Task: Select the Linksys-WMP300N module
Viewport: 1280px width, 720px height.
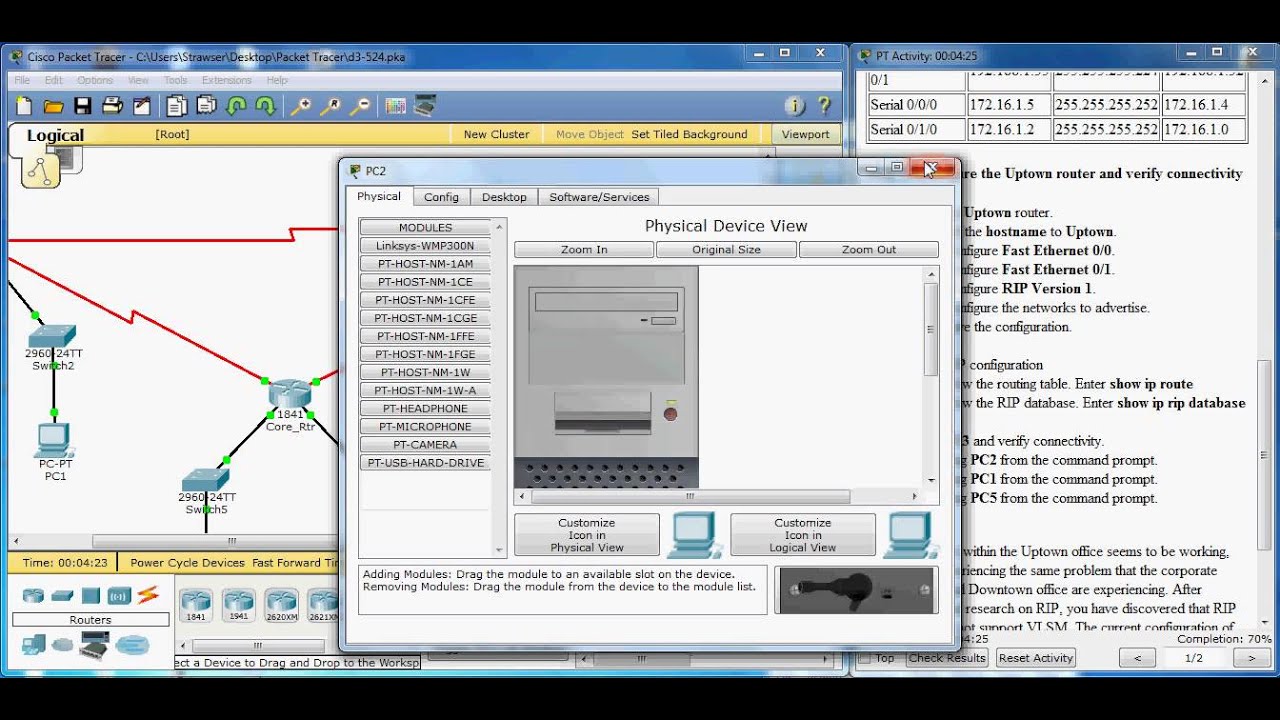Action: (425, 246)
